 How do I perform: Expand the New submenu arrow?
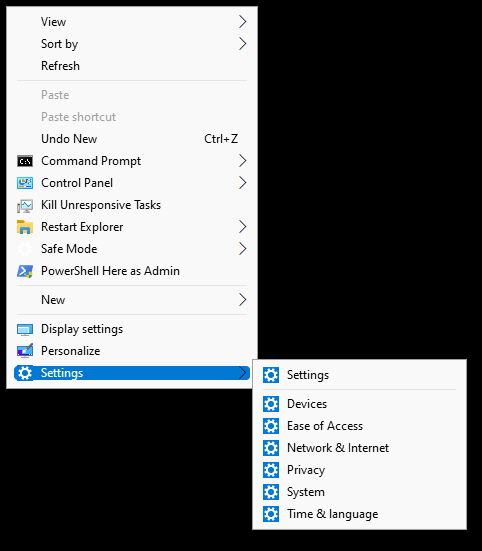pyautogui.click(x=242, y=300)
